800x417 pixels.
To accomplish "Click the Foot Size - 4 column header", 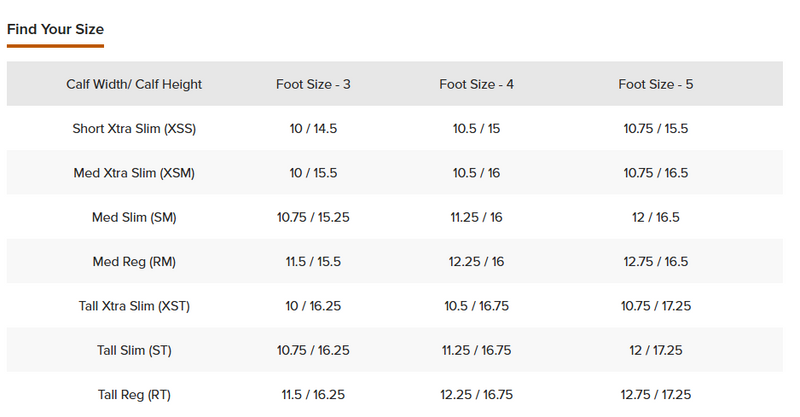I will (477, 84).
